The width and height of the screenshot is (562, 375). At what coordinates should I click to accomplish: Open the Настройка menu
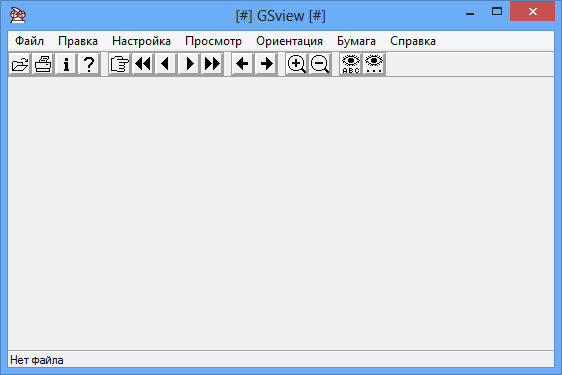coord(141,41)
